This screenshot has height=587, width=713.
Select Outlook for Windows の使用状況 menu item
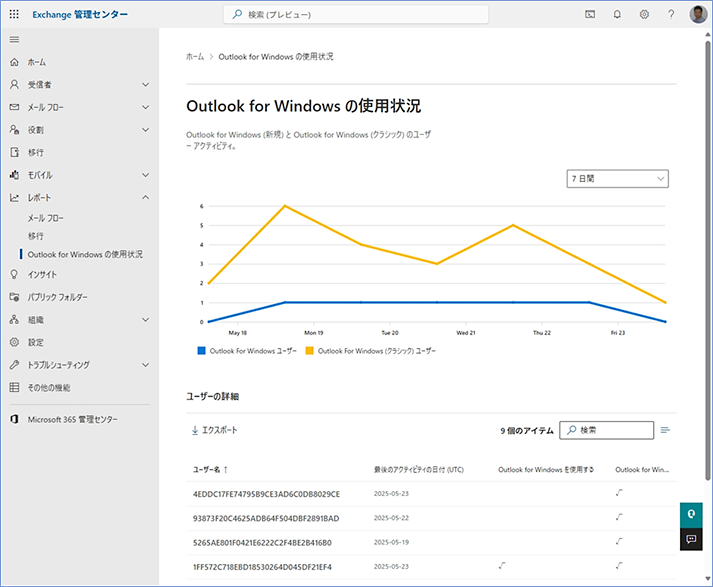pos(85,254)
